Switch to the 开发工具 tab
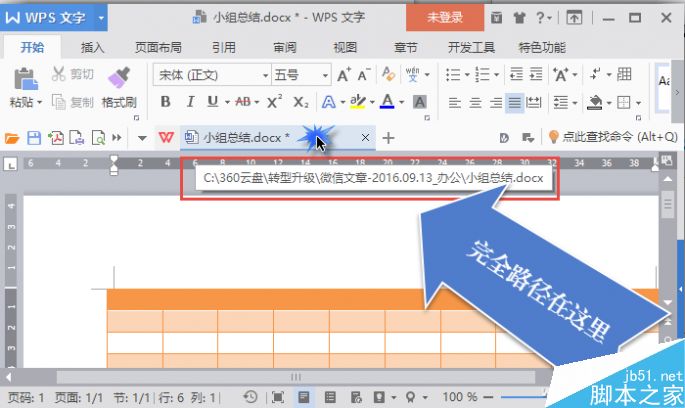 point(471,47)
